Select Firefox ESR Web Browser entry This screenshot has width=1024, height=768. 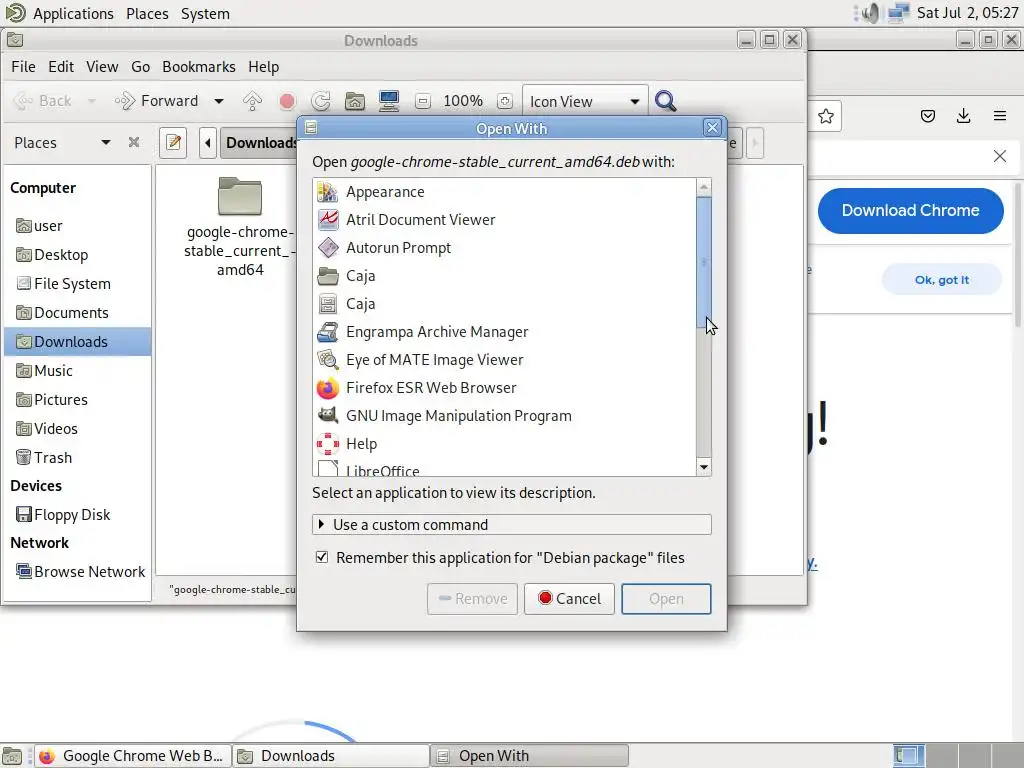pyautogui.click(x=505, y=388)
